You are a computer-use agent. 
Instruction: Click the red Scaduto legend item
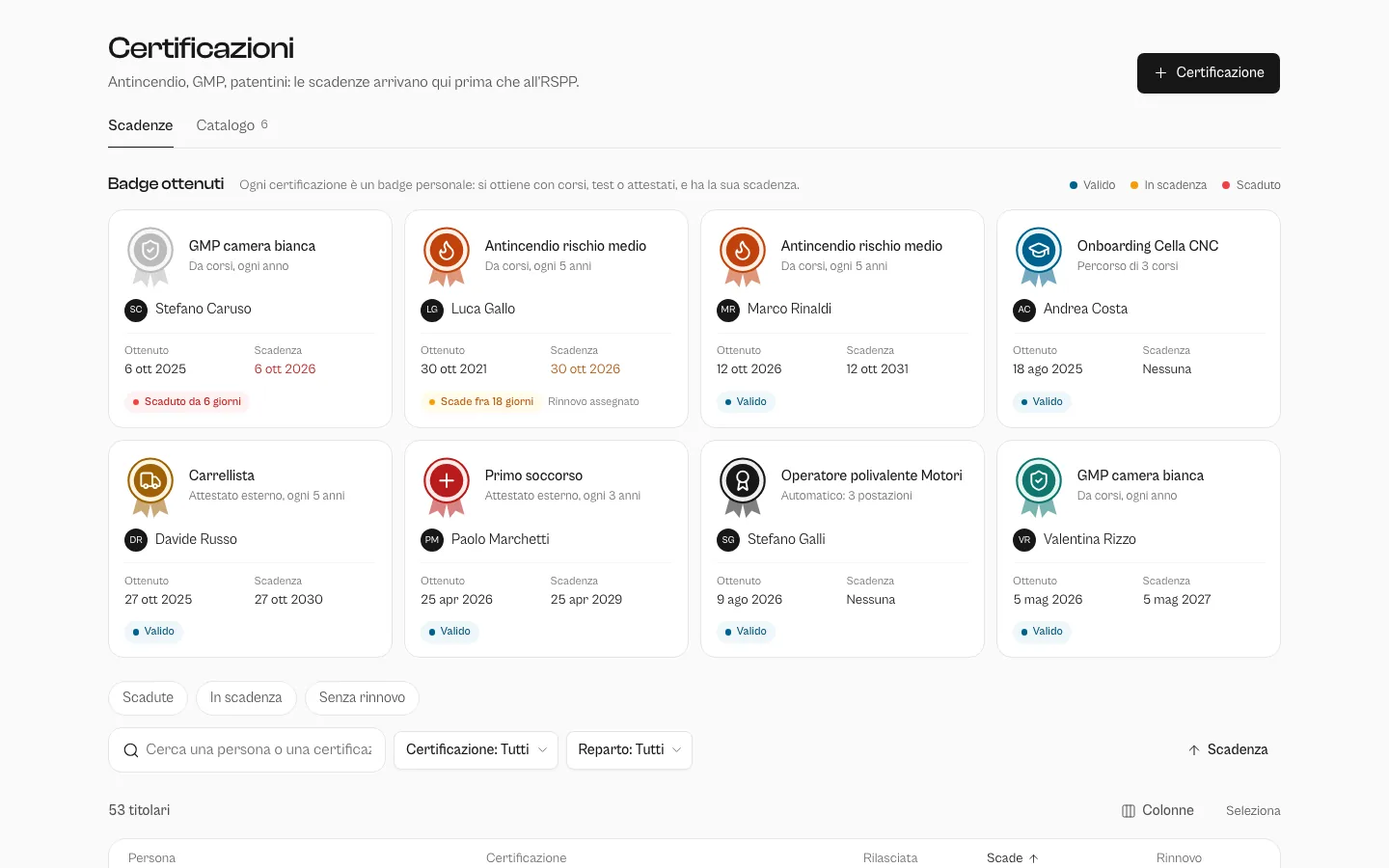1251,185
